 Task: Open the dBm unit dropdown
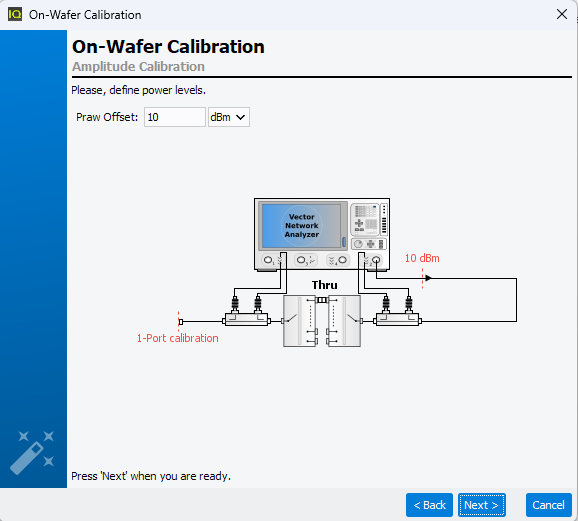[x=229, y=117]
